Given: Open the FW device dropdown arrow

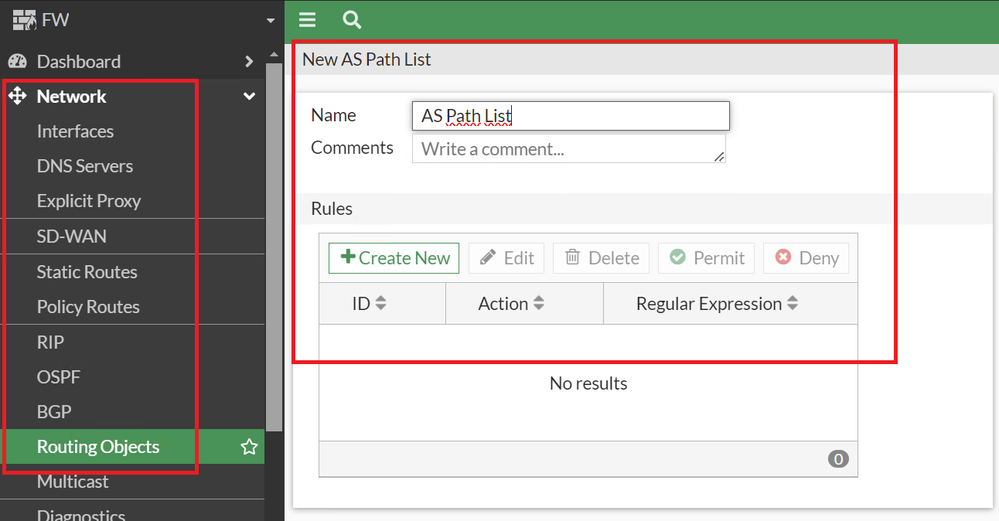Looking at the screenshot, I should tap(270, 21).
